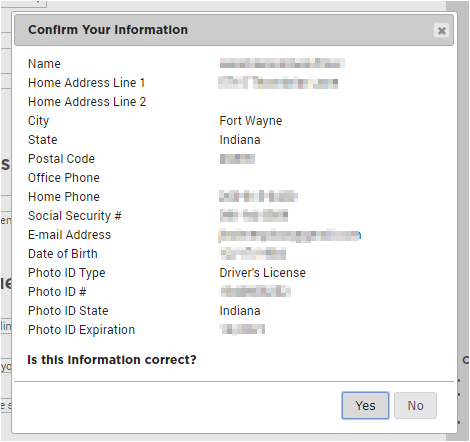Click the Office Phone label

(64, 178)
